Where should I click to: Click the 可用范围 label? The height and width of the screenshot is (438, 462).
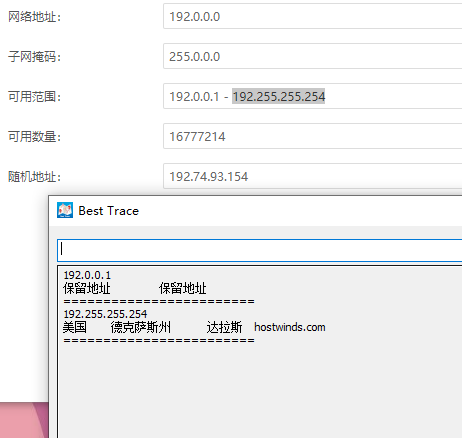35,97
